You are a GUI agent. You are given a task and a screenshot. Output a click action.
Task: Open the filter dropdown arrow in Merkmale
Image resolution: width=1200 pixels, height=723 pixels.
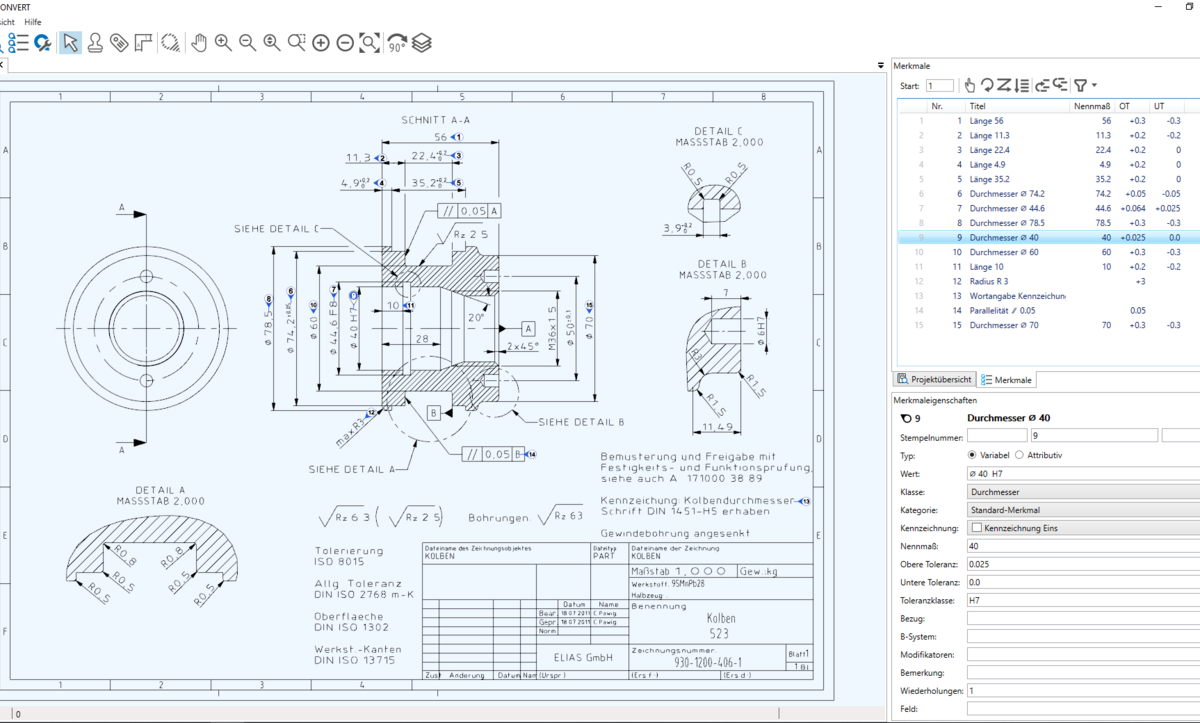point(1095,86)
